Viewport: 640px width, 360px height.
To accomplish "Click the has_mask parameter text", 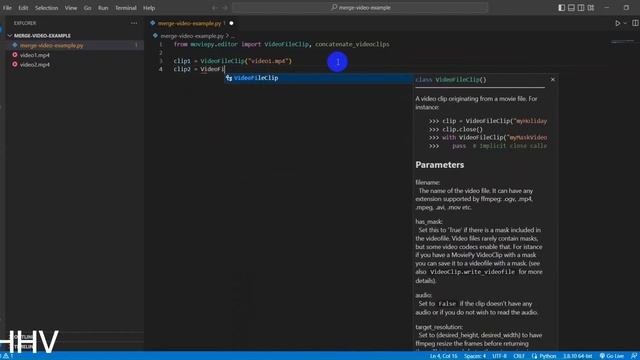I will [x=429, y=222].
